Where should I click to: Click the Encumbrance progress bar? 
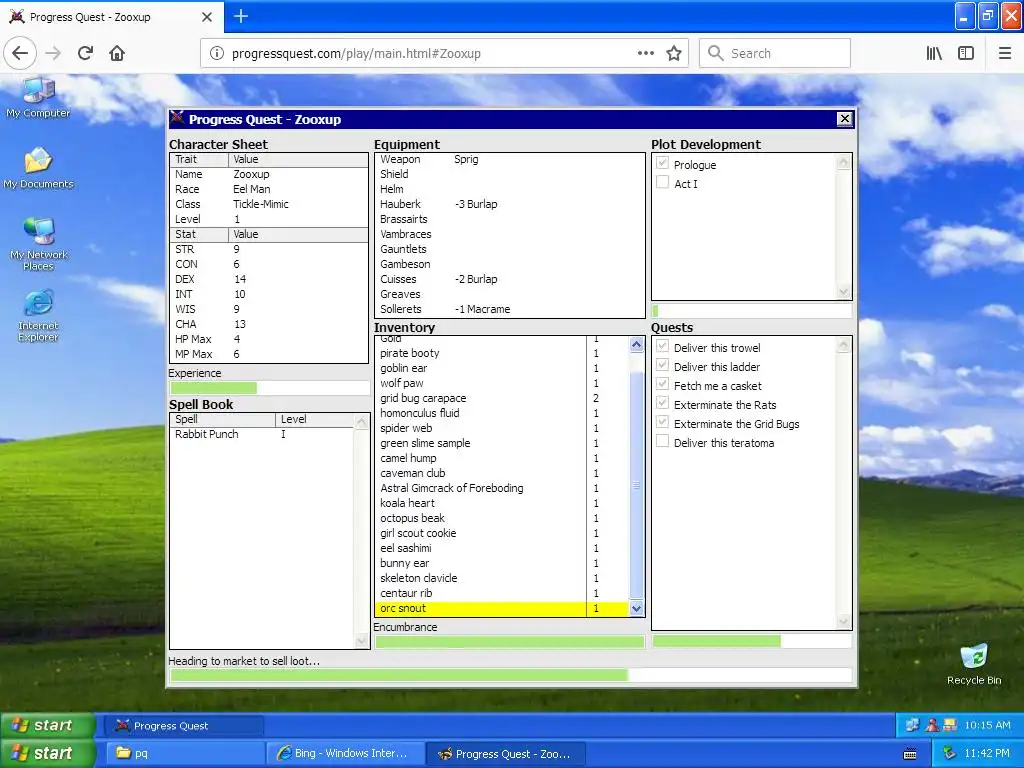509,642
